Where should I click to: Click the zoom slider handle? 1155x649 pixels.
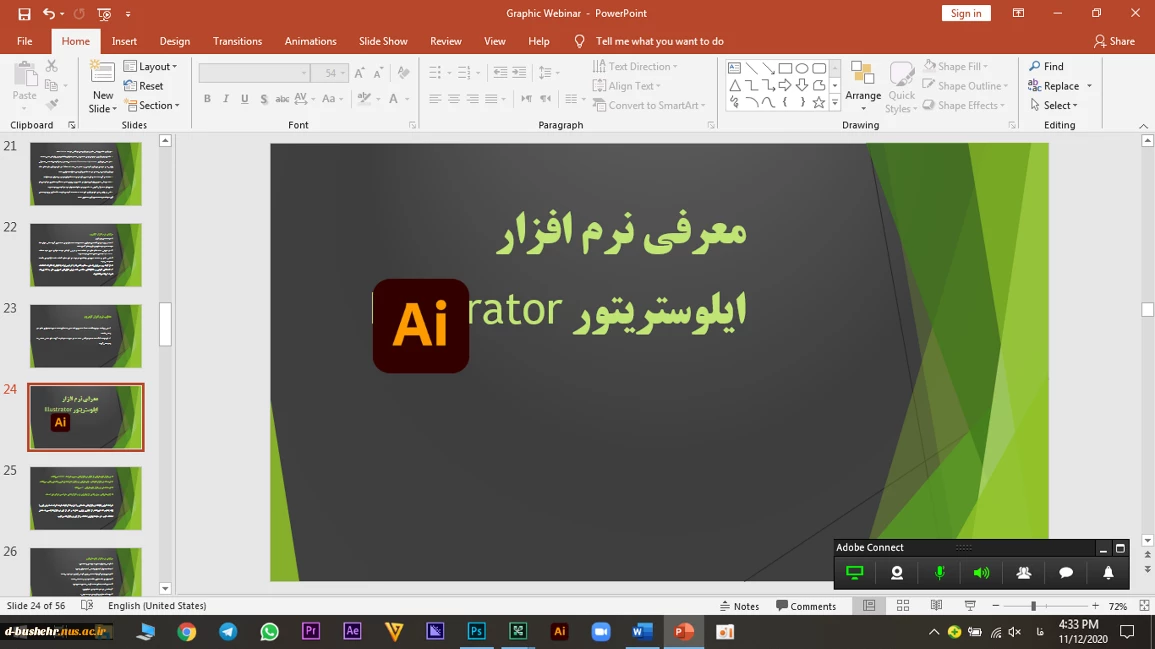coord(1033,606)
